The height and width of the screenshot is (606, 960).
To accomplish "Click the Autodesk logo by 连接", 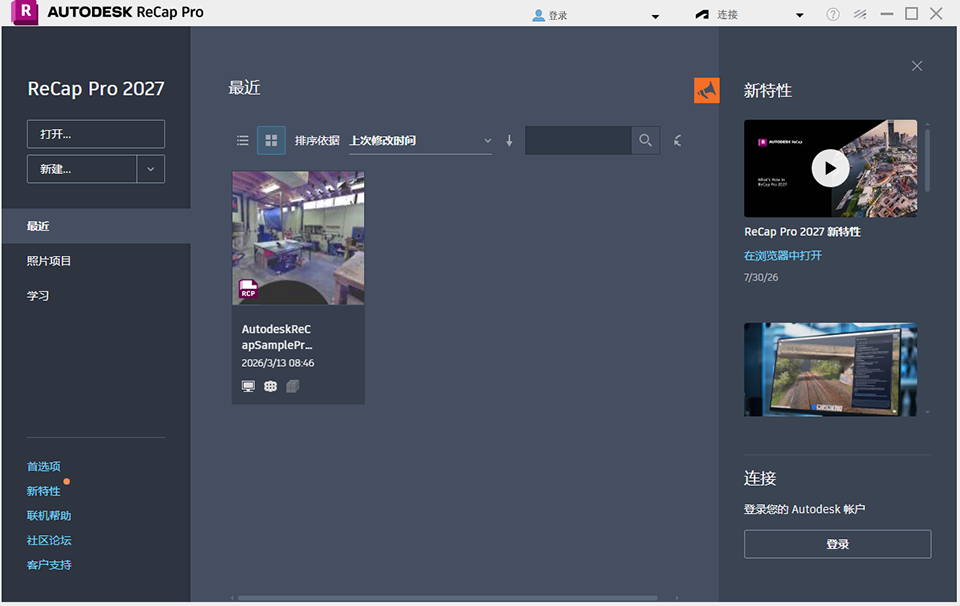I will [702, 15].
